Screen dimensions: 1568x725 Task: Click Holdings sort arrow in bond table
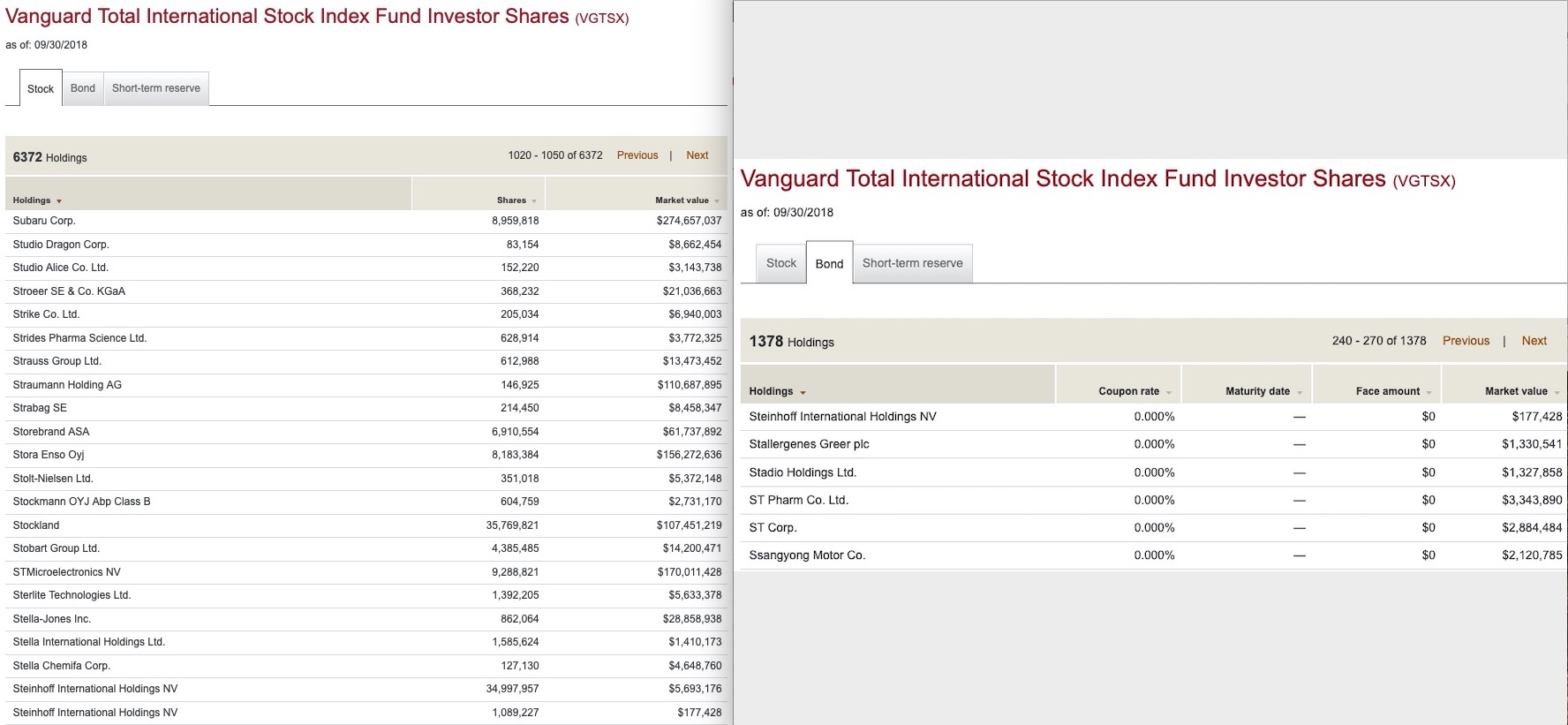click(x=803, y=392)
